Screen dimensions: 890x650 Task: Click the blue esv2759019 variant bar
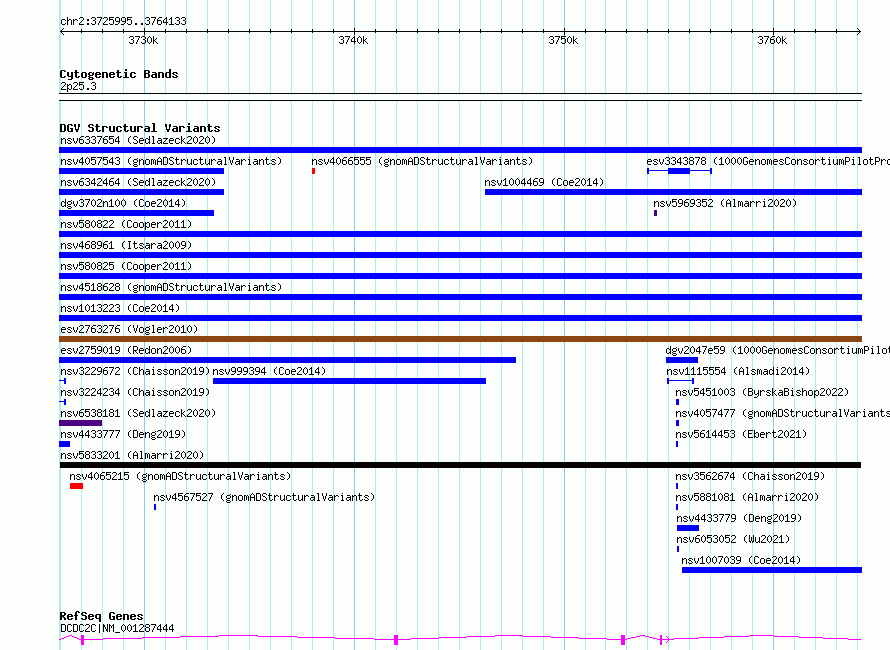pyautogui.click(x=287, y=360)
